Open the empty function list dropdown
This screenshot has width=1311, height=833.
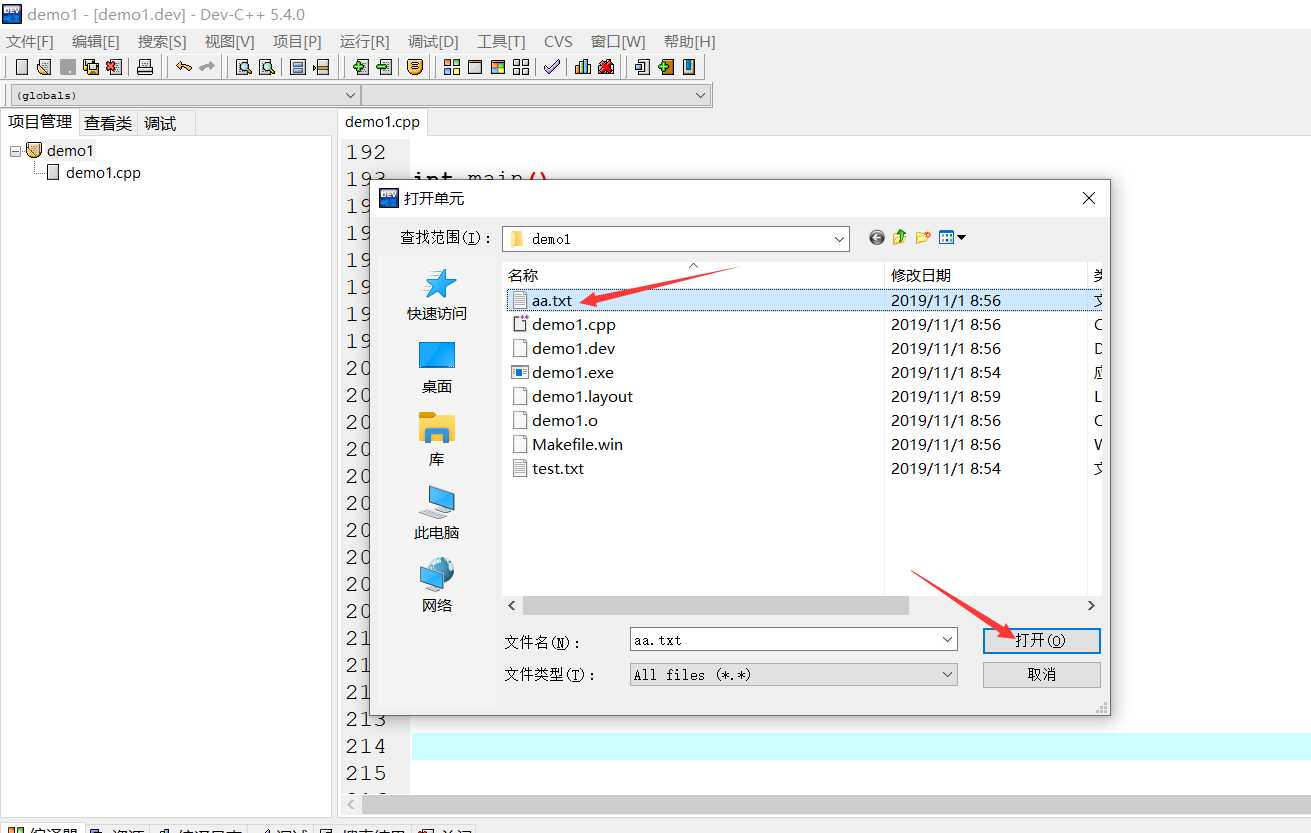tap(700, 95)
